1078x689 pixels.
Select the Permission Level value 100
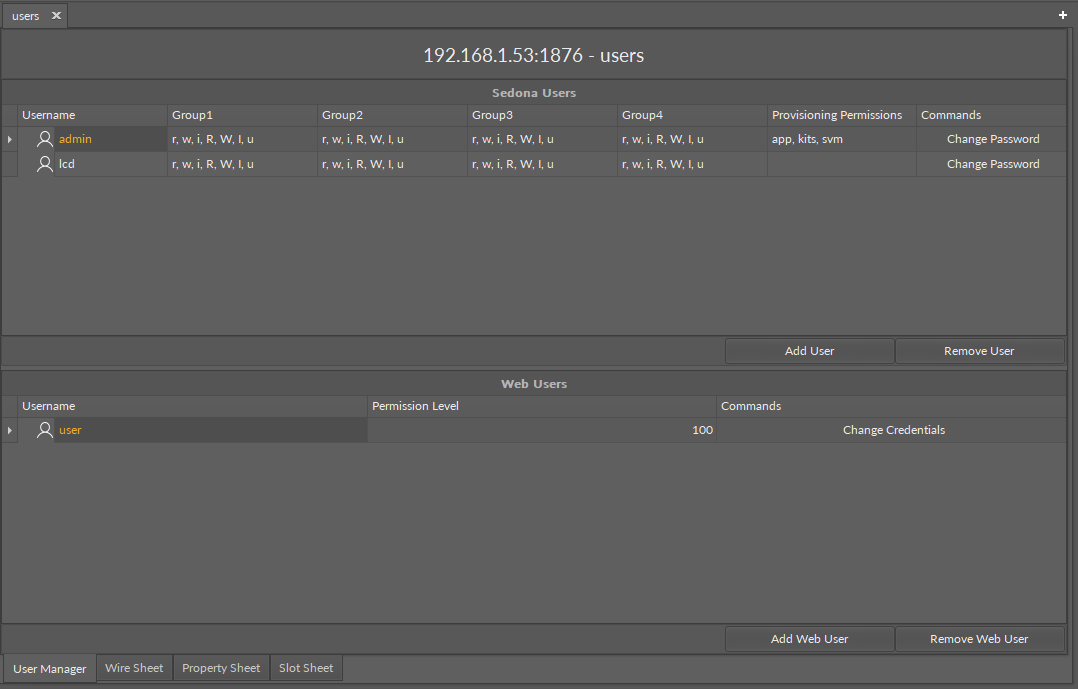tap(701, 430)
